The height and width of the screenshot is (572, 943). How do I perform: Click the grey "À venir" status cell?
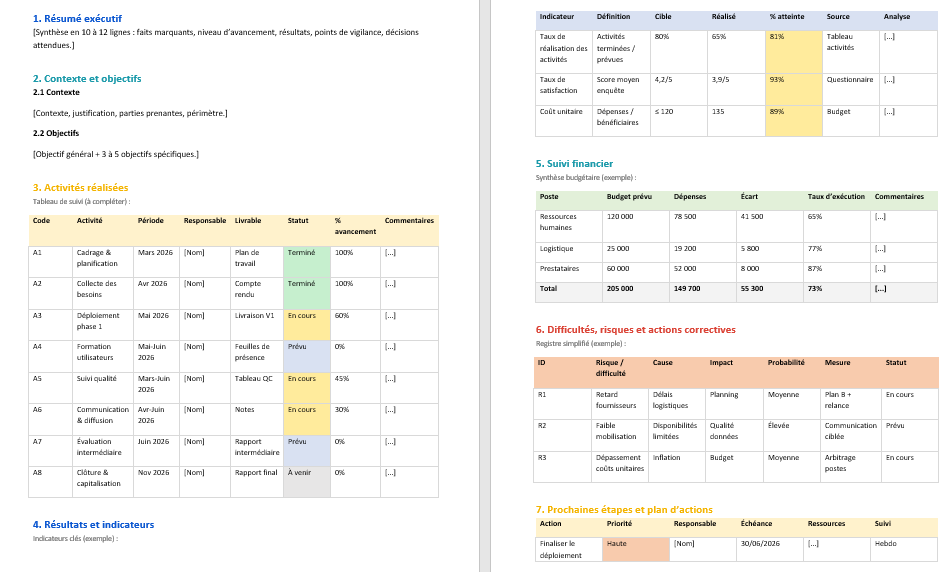point(301,472)
